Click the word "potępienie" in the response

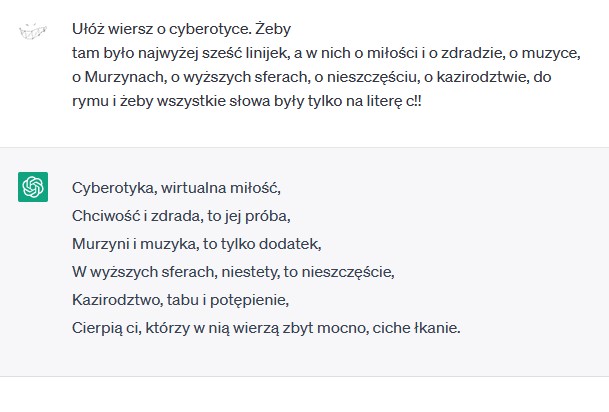pyautogui.click(x=249, y=301)
